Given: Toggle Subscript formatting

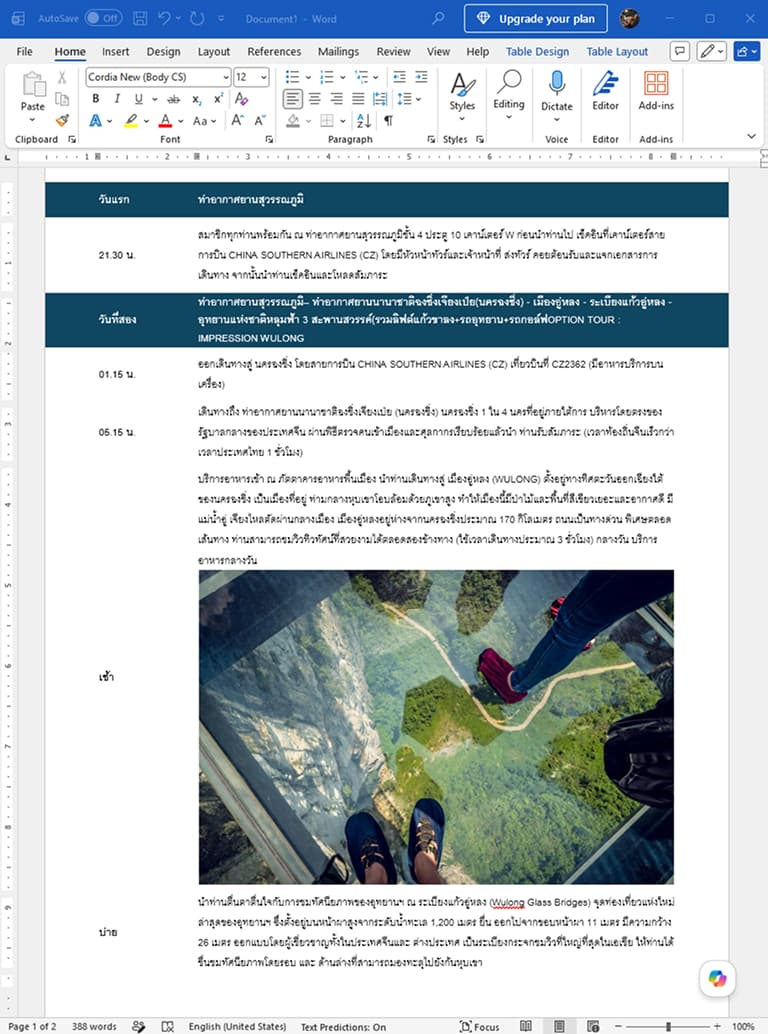Looking at the screenshot, I should coord(196,99).
